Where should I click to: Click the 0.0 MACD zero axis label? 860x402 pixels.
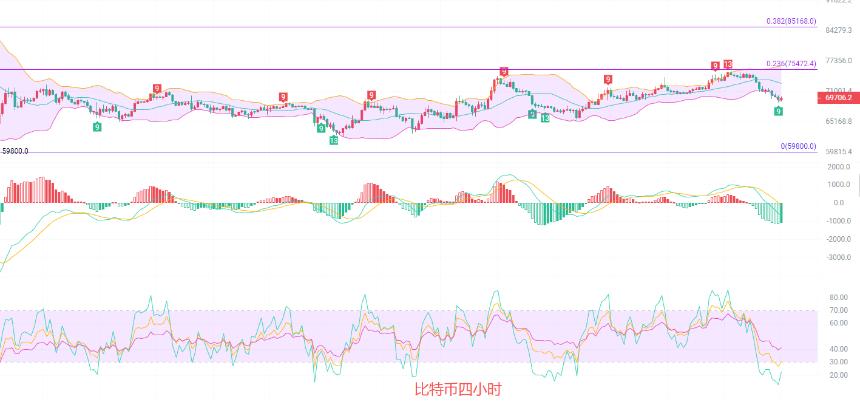click(839, 203)
